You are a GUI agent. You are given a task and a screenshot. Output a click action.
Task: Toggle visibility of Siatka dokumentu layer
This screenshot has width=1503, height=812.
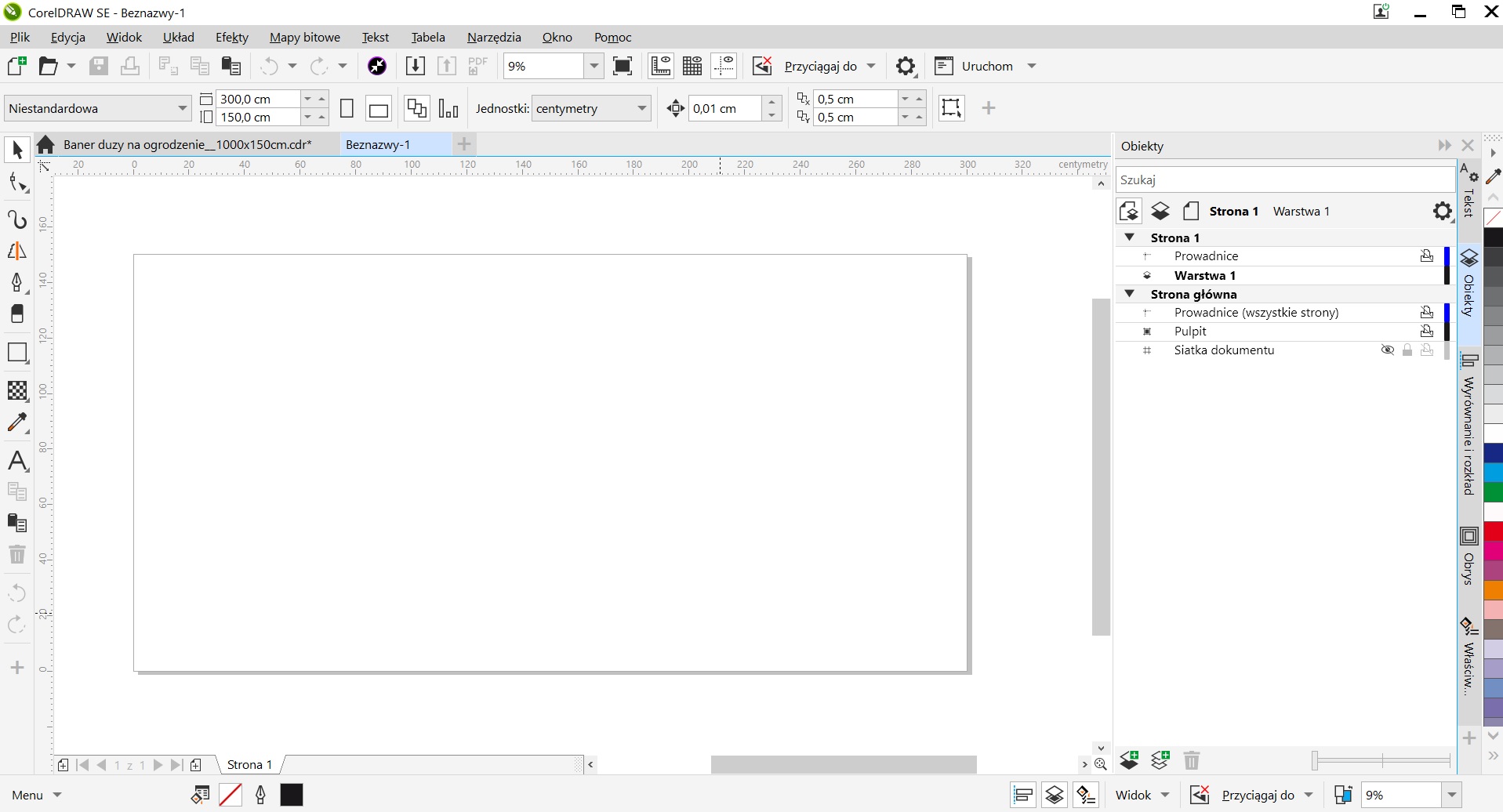coord(1387,350)
